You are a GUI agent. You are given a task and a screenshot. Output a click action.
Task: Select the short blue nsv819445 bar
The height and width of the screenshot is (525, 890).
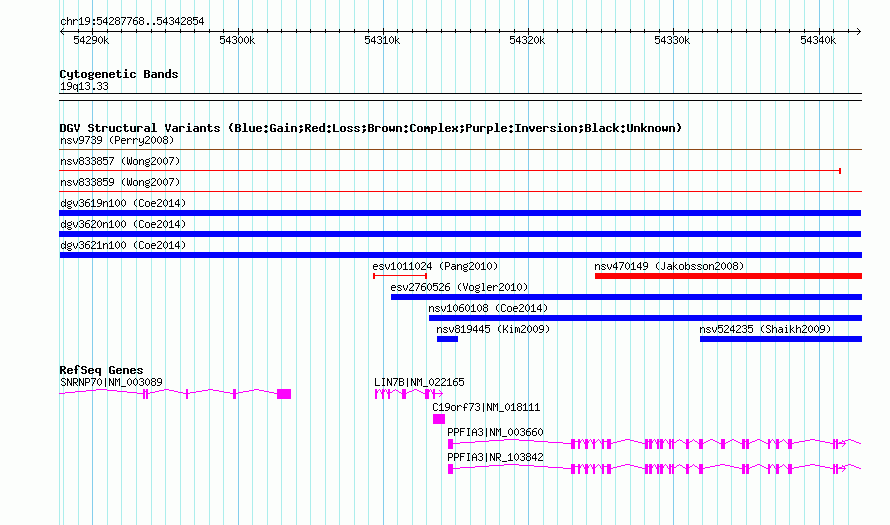(447, 339)
